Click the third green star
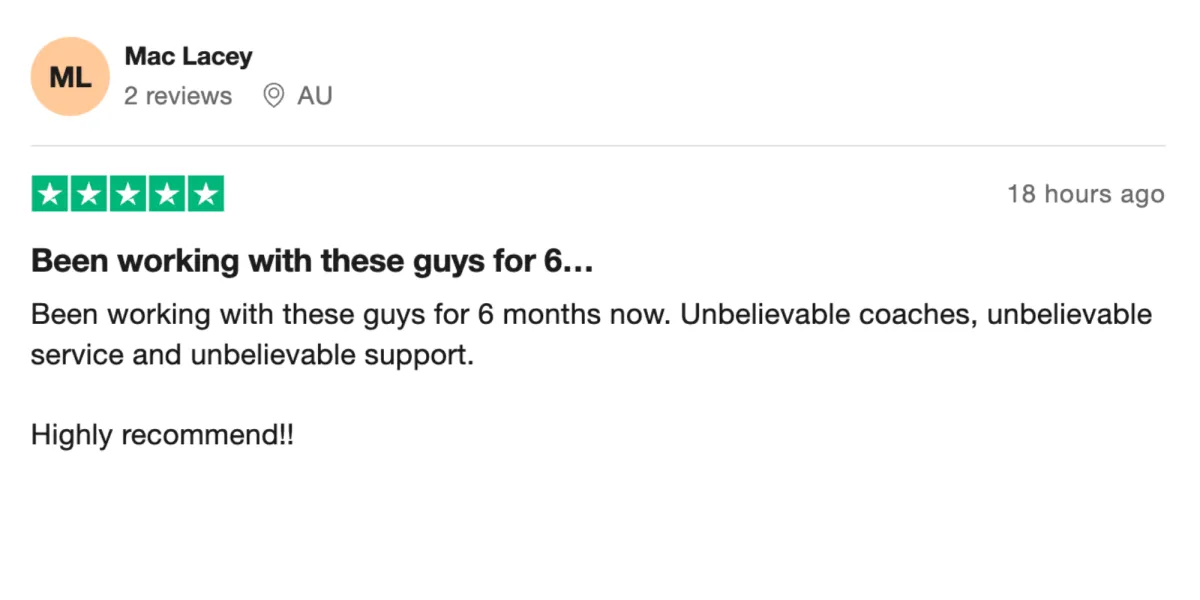Screen dimensions: 1200x600 coord(128,194)
